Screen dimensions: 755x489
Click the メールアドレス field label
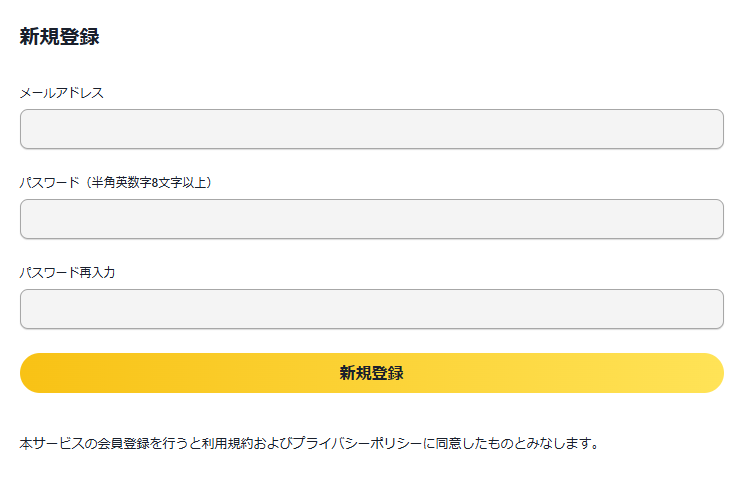click(61, 93)
